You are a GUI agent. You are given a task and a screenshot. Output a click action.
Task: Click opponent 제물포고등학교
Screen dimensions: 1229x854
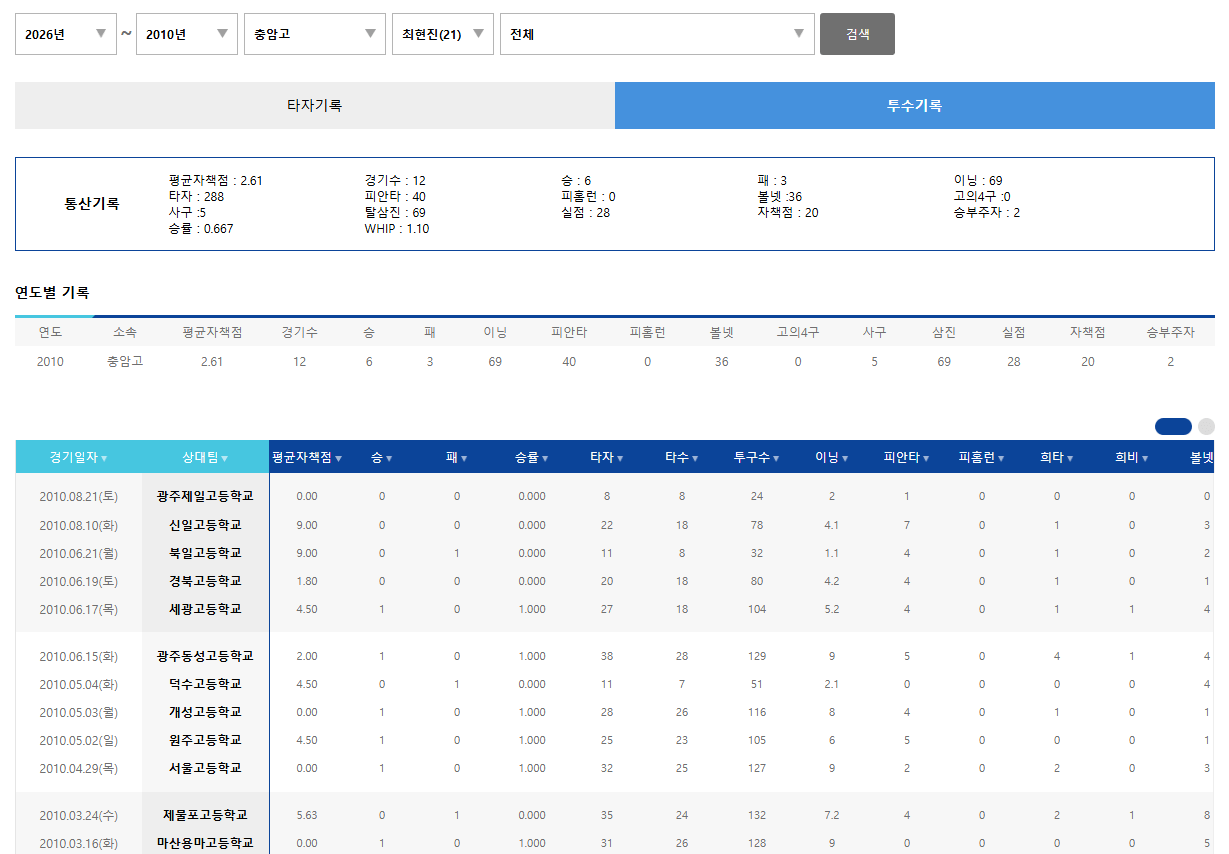pyautogui.click(x=205, y=815)
